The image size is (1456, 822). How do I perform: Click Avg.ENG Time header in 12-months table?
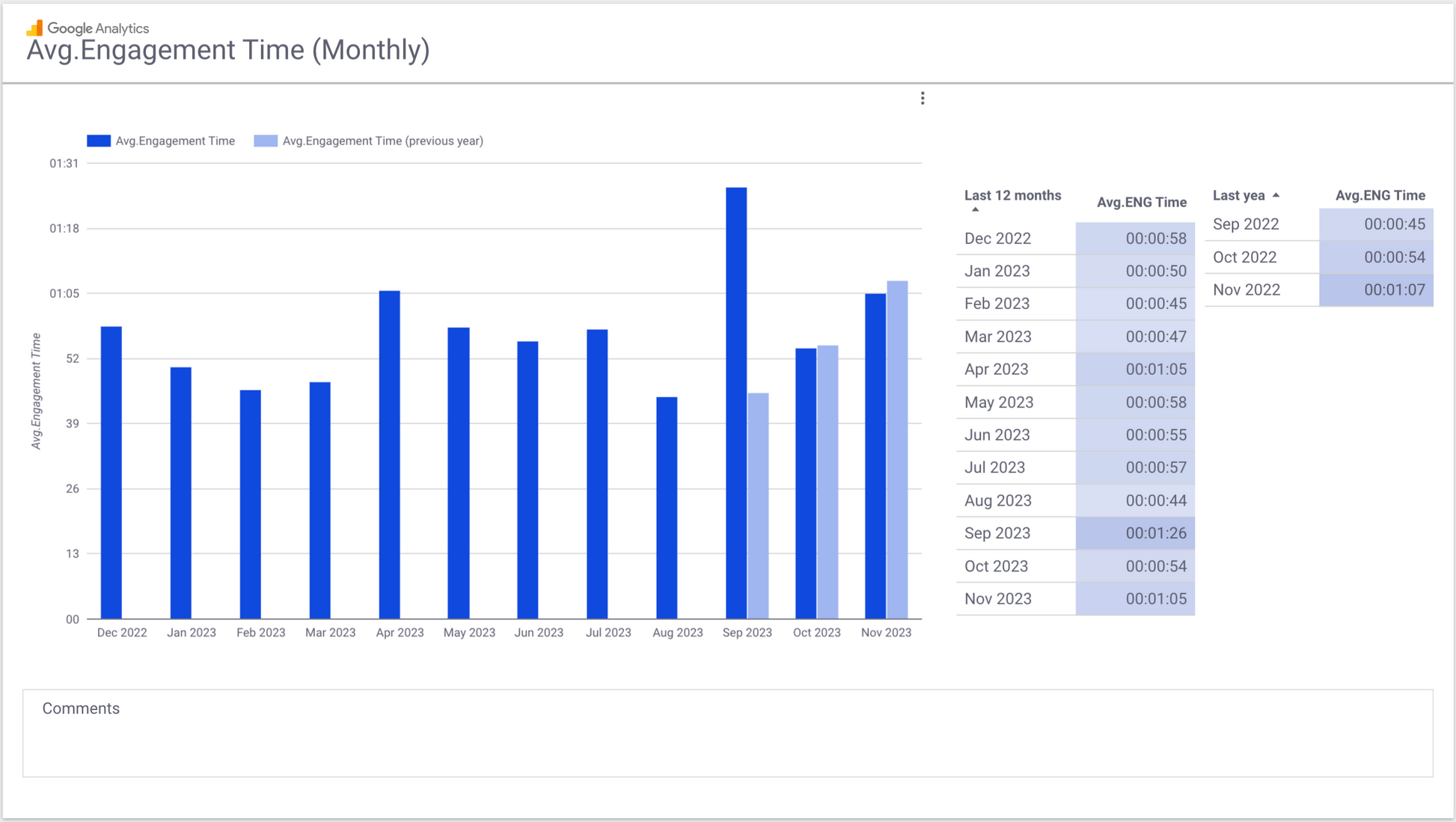pos(1141,202)
